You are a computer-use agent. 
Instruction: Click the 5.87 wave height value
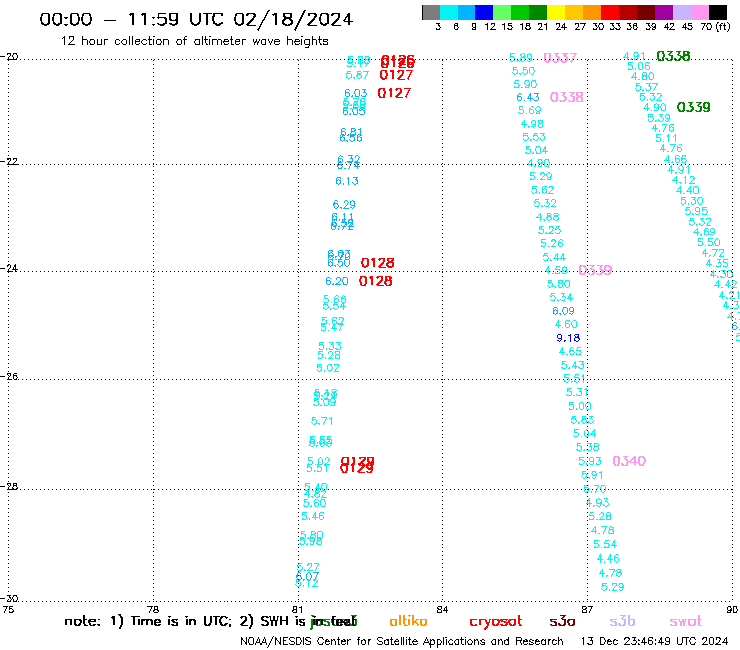pos(357,75)
